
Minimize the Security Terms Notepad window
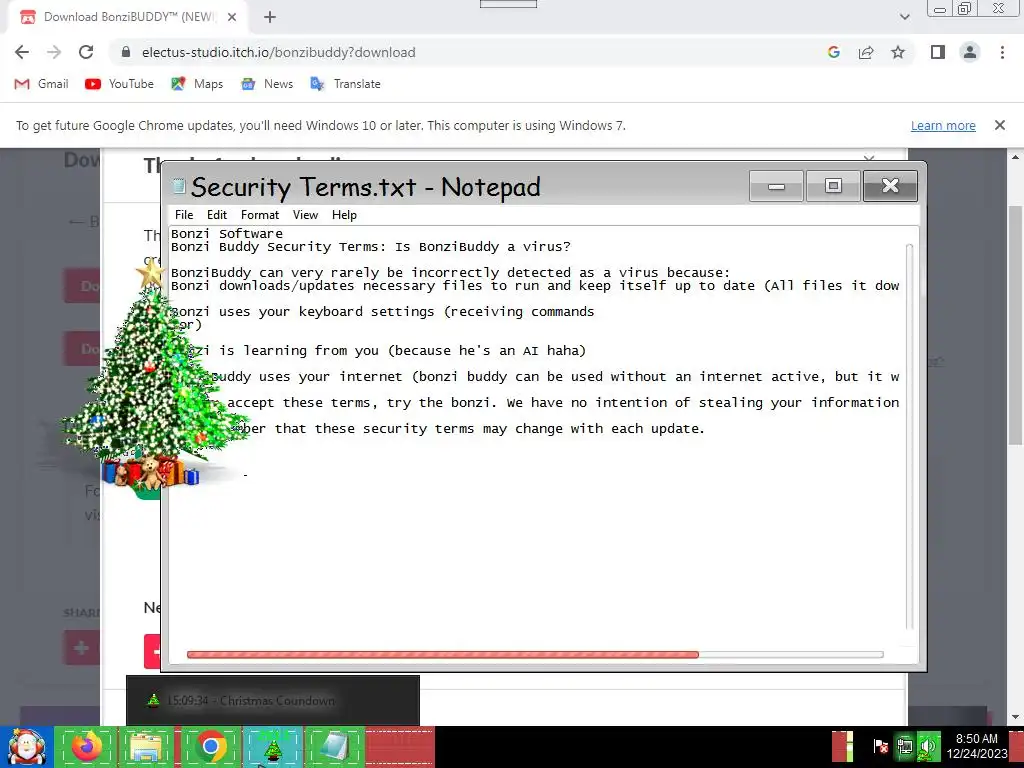coord(776,186)
